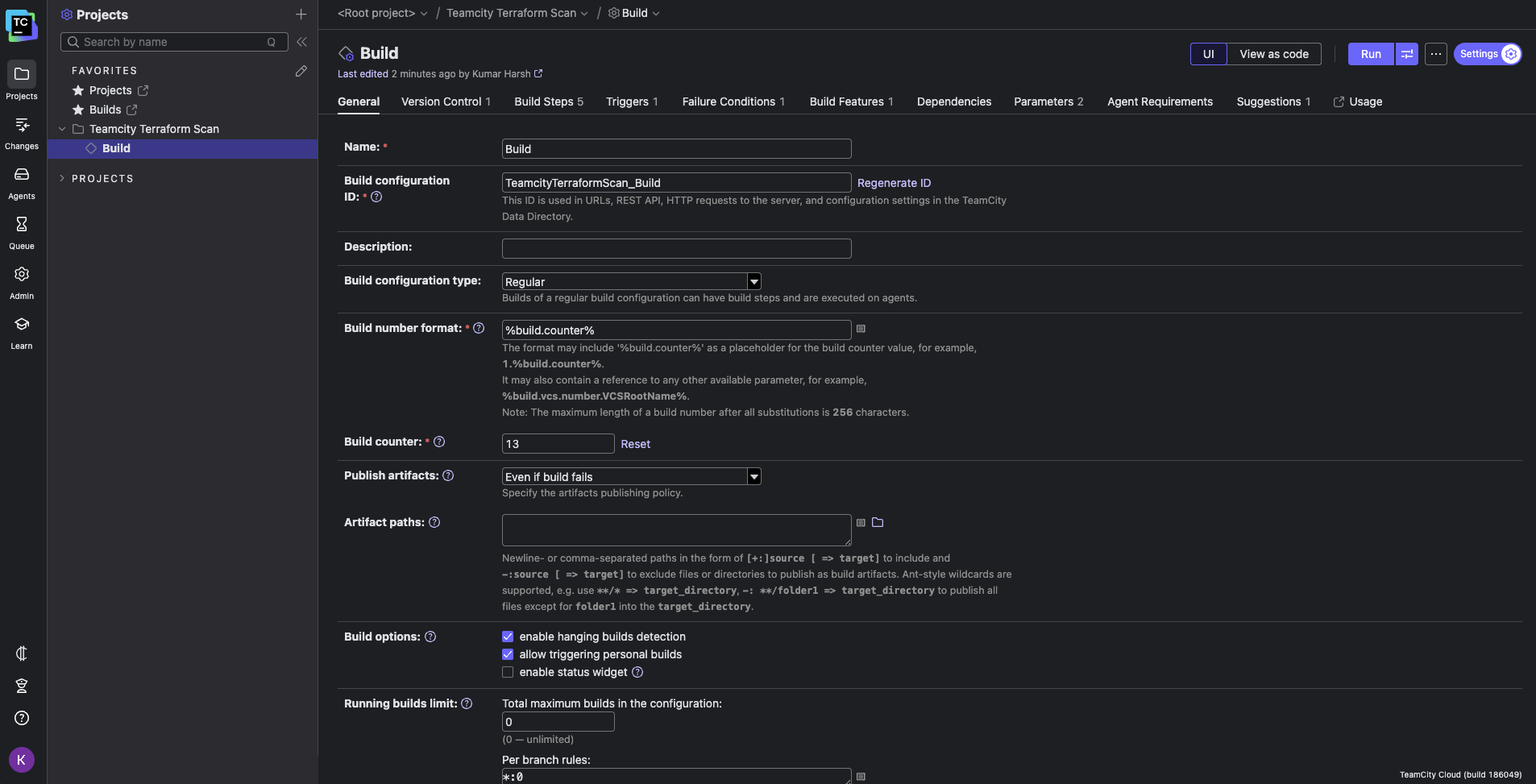Open parameter picker beside per branch rules
This screenshot has width=1536, height=784.
[x=861, y=777]
